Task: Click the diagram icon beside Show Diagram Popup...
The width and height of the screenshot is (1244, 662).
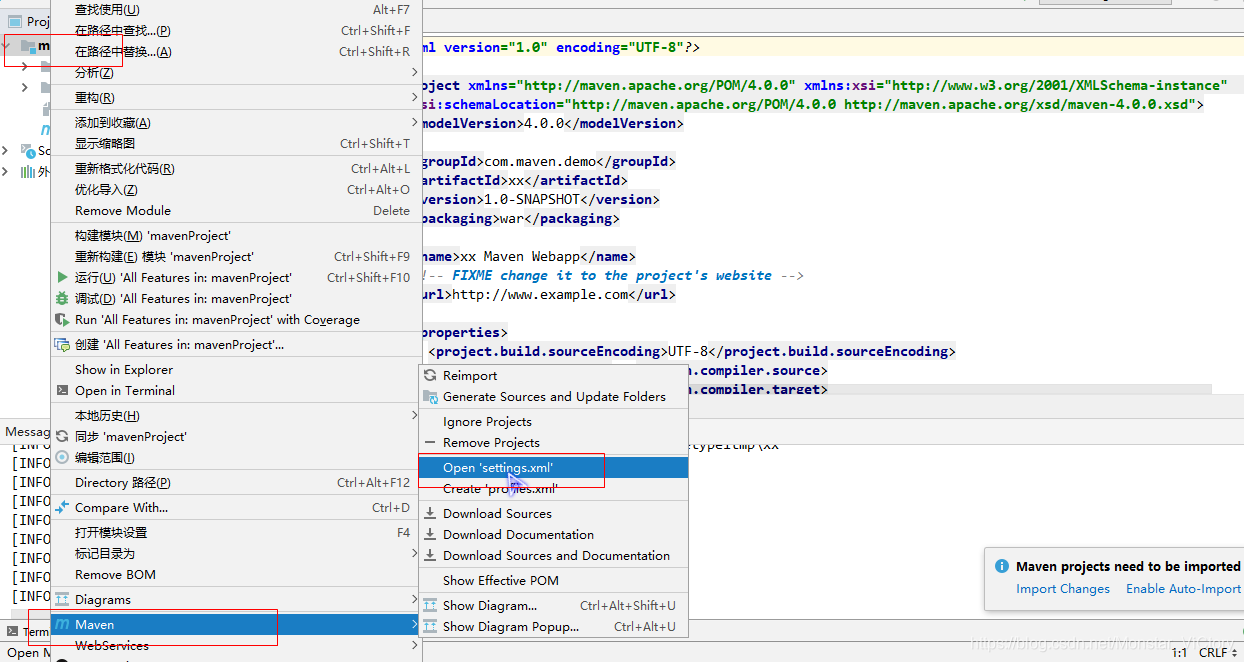Action: 431,626
